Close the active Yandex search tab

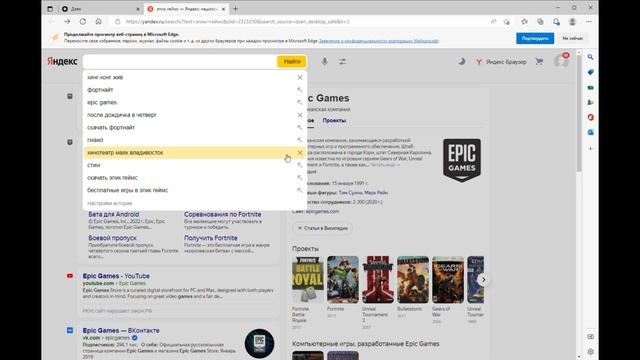point(223,9)
